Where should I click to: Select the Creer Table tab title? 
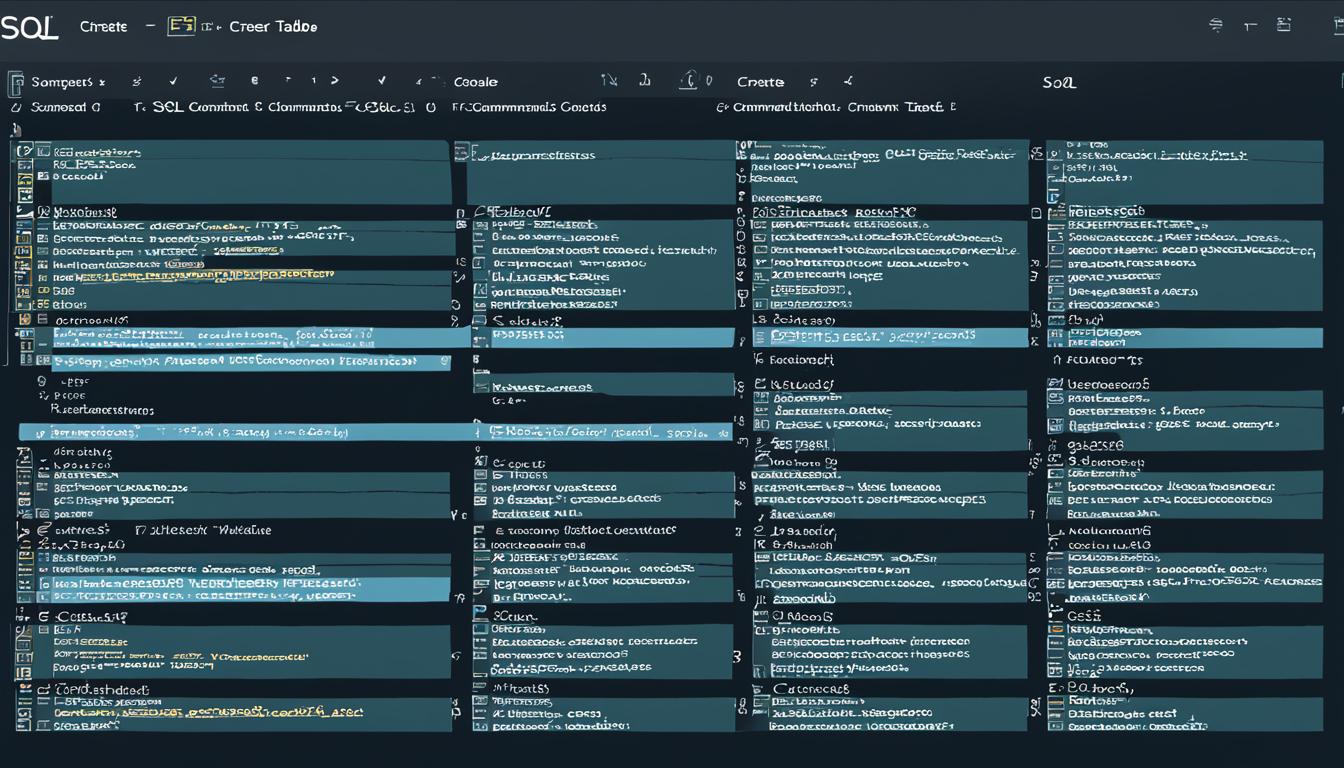tap(273, 27)
